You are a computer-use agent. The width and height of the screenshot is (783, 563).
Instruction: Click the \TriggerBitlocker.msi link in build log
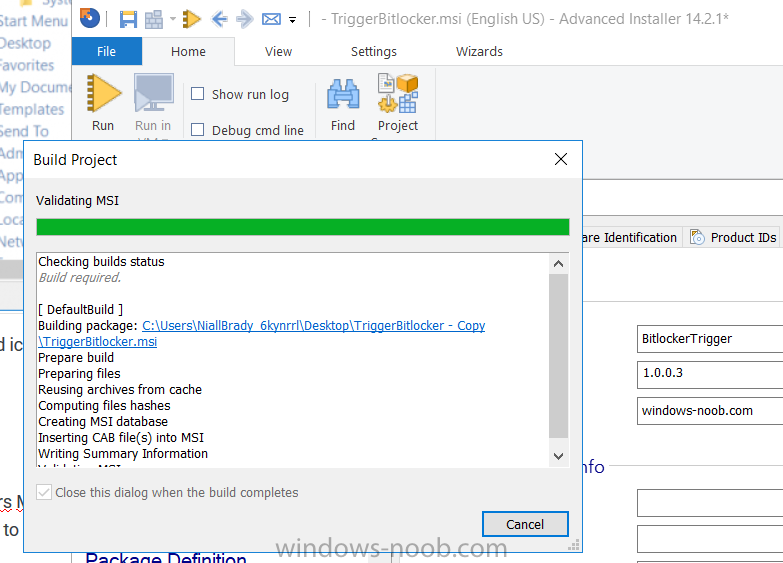(98, 342)
